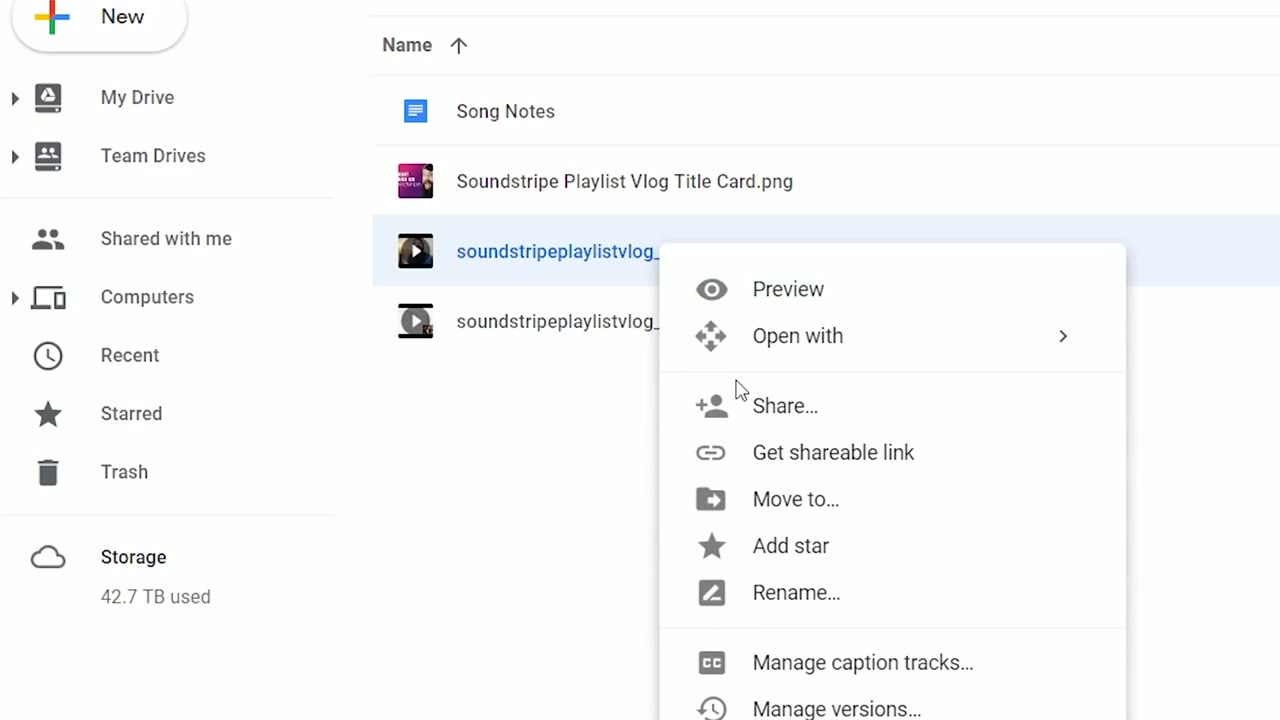The width and height of the screenshot is (1280, 720).
Task: Open Computers in sidebar
Action: coord(147,297)
